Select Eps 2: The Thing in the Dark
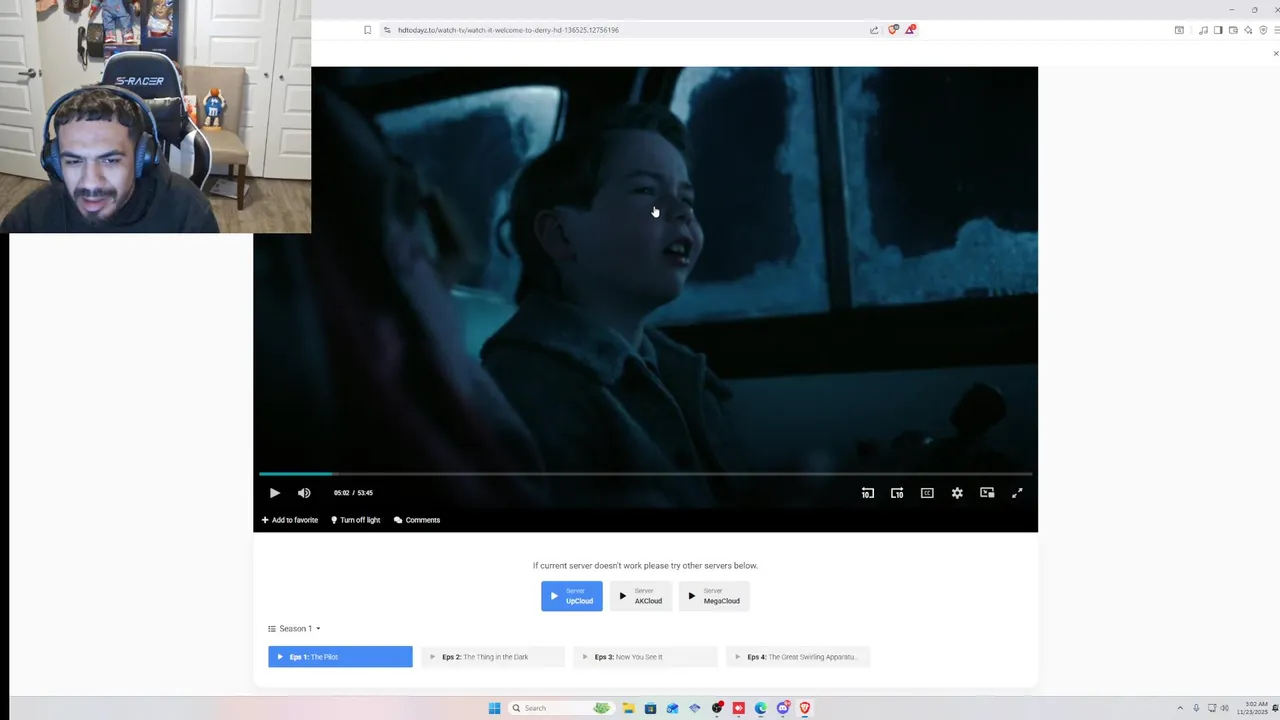The width and height of the screenshot is (1280, 720). coord(493,657)
